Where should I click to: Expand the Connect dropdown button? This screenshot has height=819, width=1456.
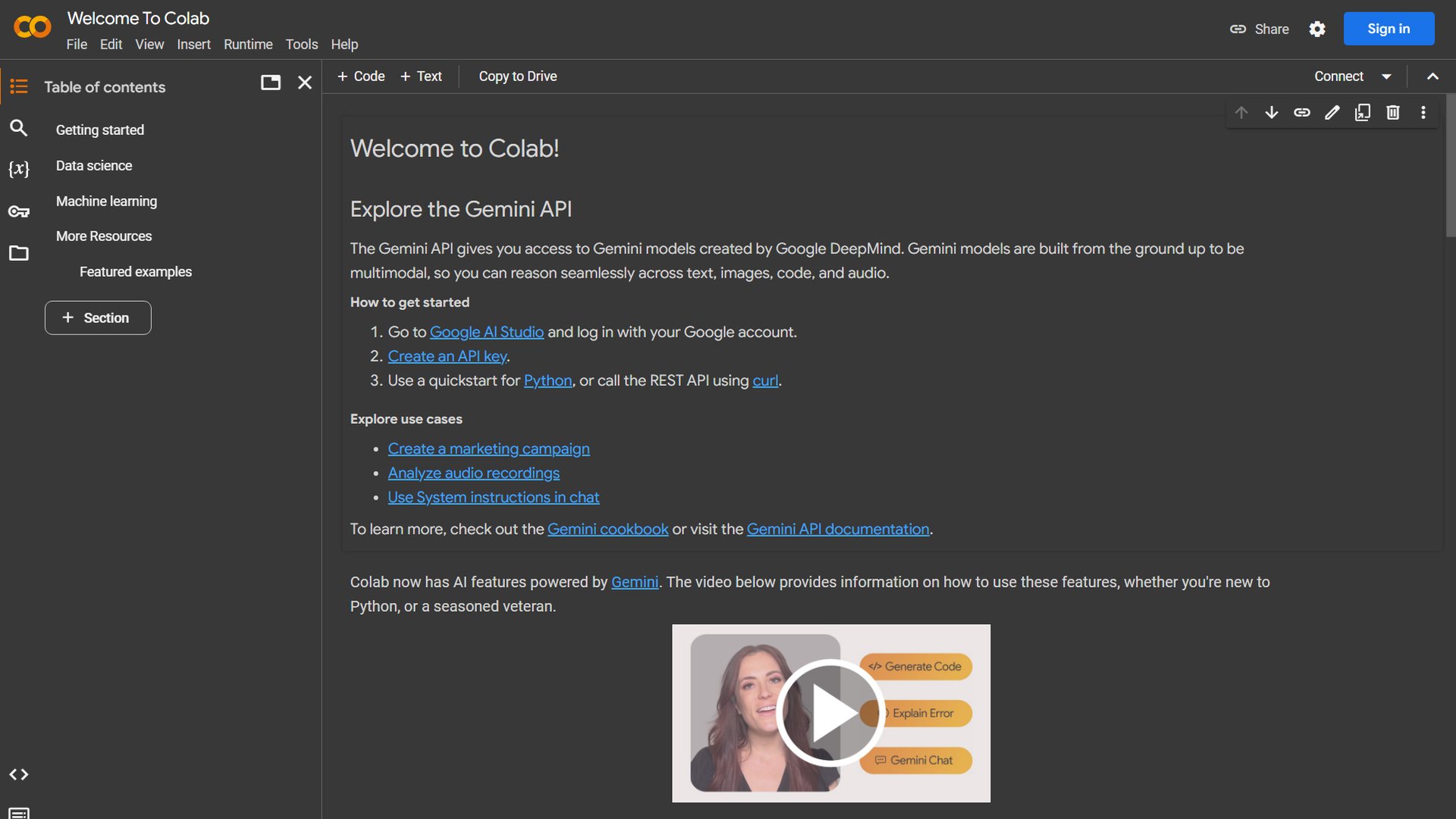(x=1384, y=76)
